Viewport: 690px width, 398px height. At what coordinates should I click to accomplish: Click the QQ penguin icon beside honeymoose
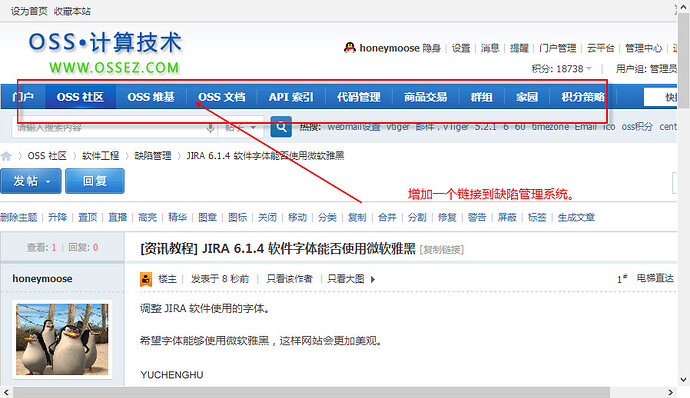(x=350, y=48)
